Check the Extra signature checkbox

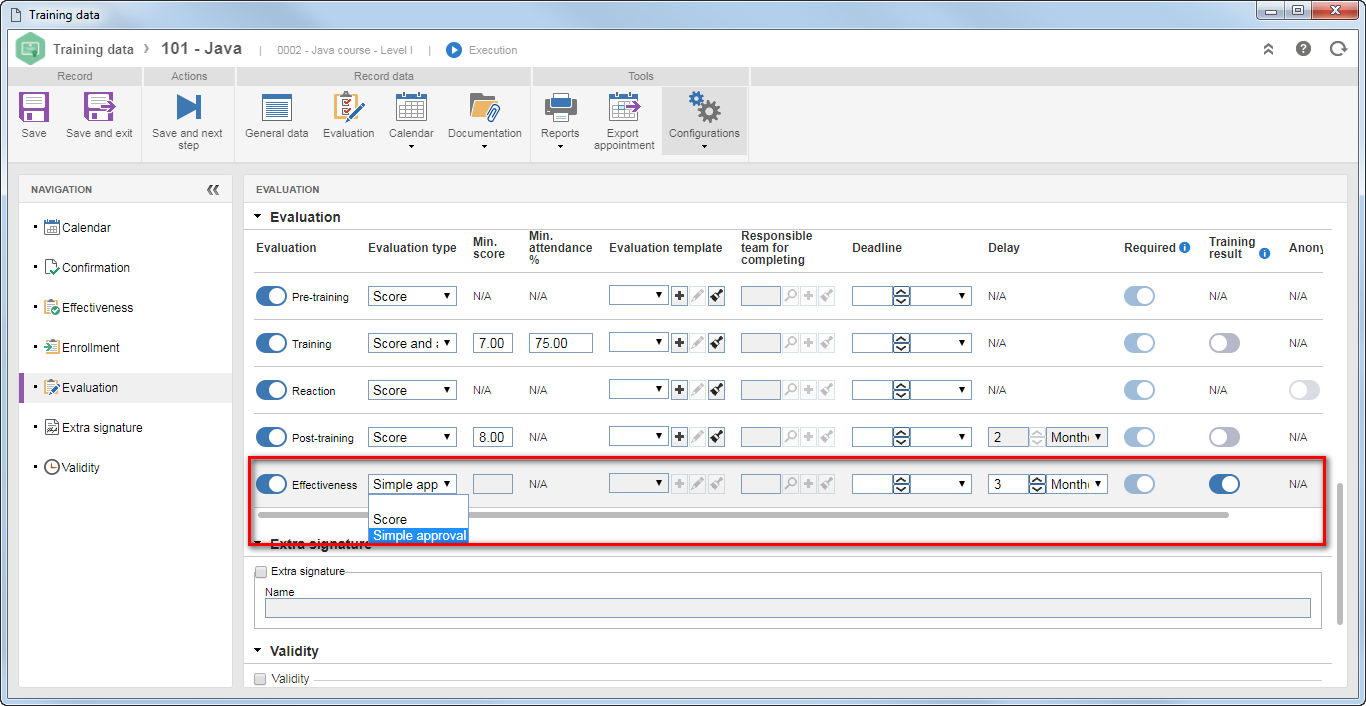click(x=261, y=572)
